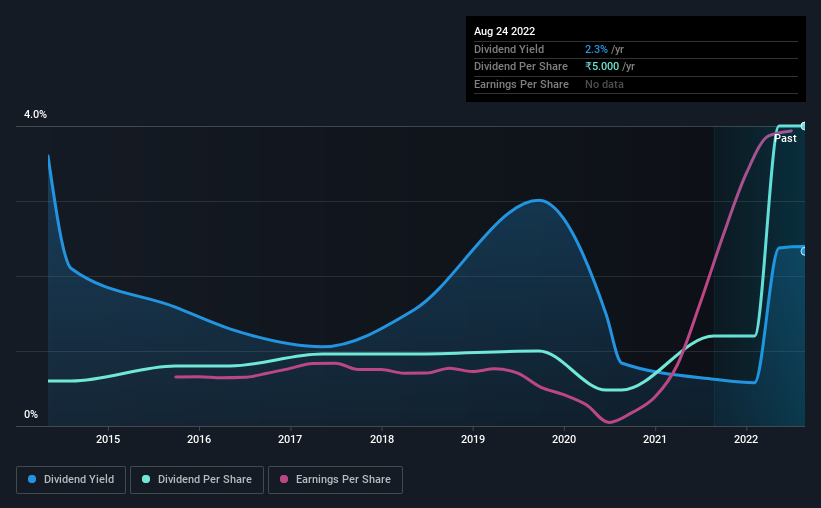Click the 0% y-axis label
Image resolution: width=821 pixels, height=508 pixels.
[x=31, y=415]
